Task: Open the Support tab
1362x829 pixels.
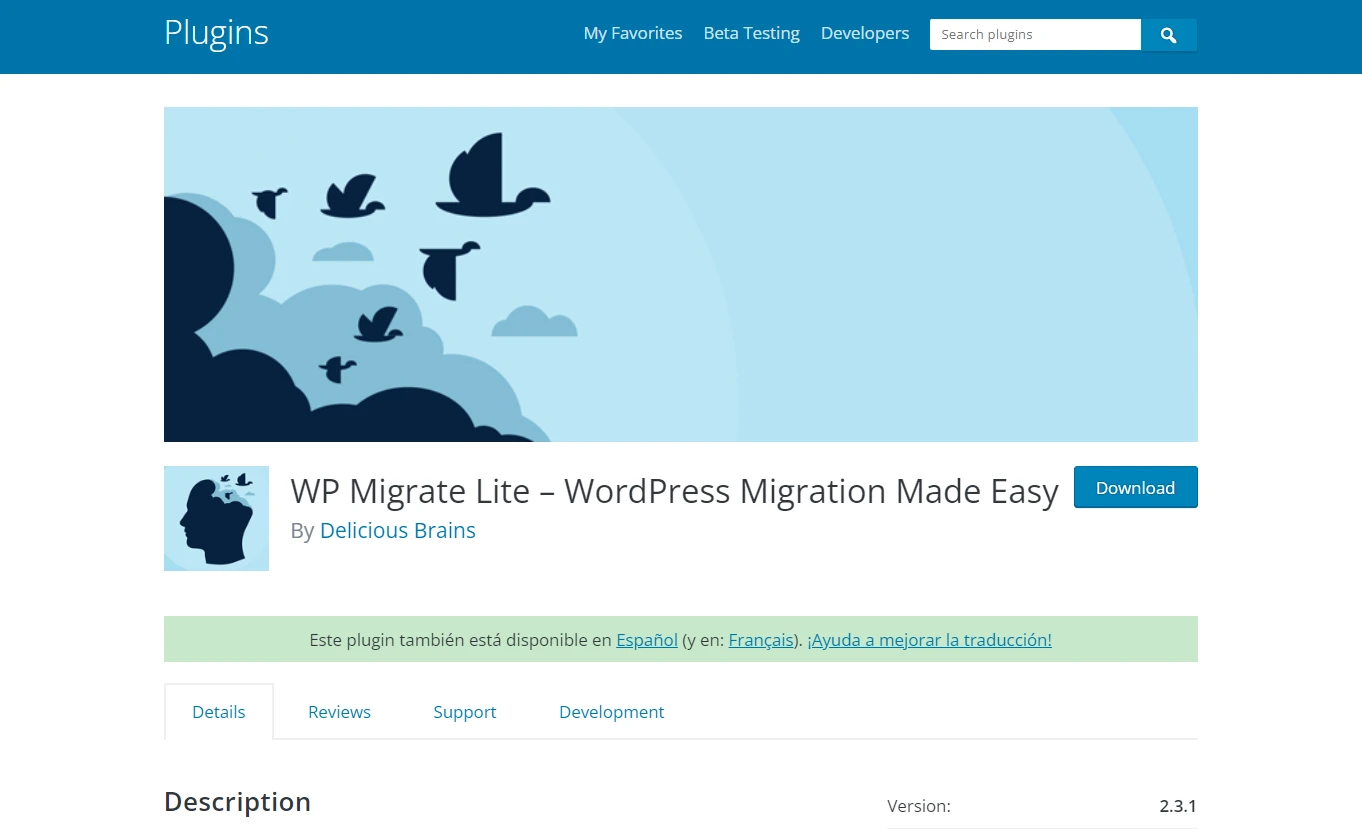Action: 464,712
